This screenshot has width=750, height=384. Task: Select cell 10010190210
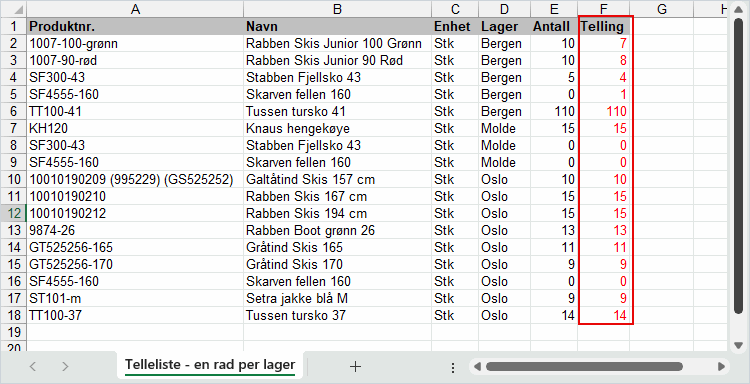[135, 196]
